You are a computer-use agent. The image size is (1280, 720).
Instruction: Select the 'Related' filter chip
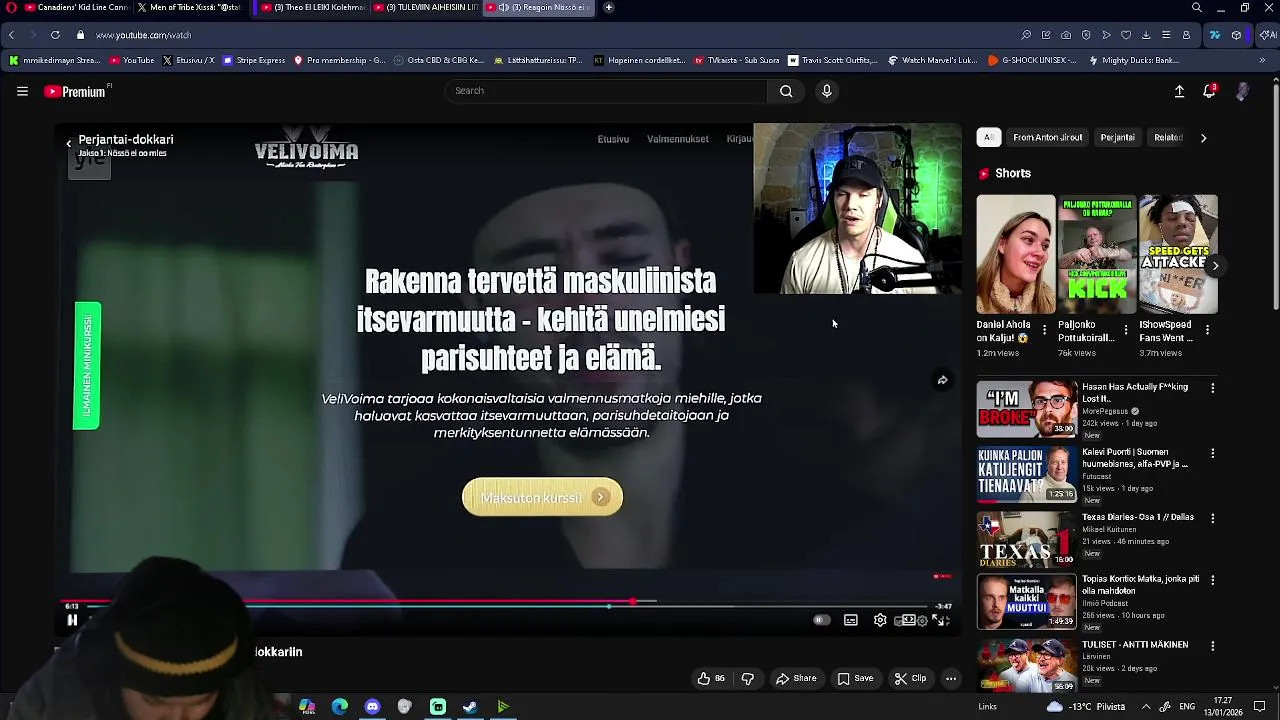pos(1168,137)
